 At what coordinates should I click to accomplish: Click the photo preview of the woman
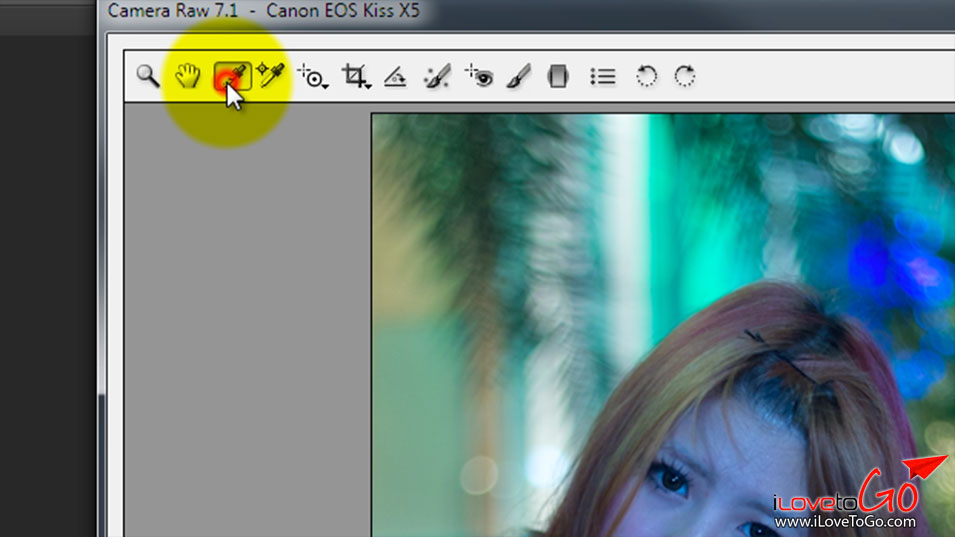663,325
